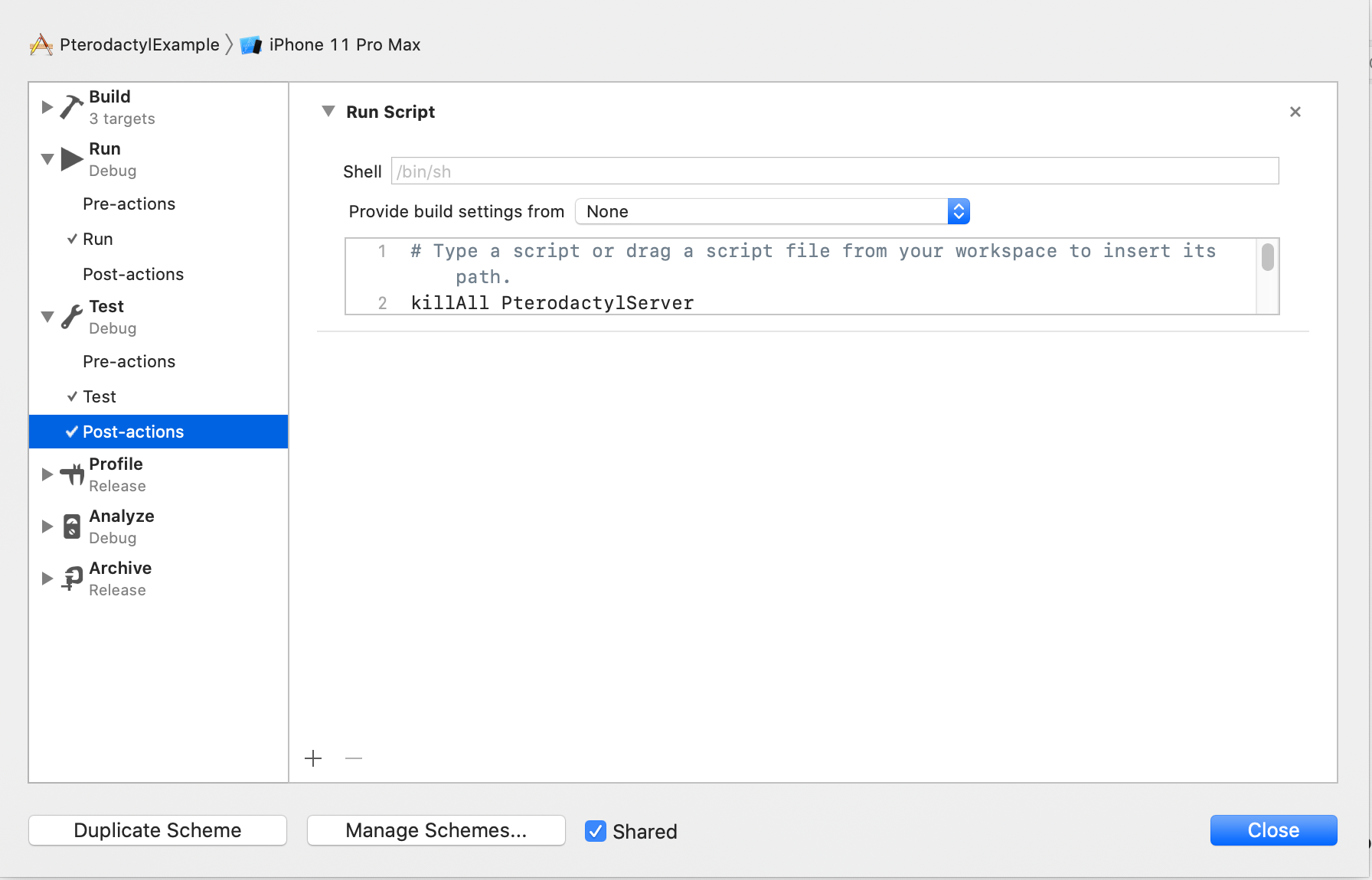Expand the Archive section
The image size is (1372, 880).
pyautogui.click(x=47, y=579)
